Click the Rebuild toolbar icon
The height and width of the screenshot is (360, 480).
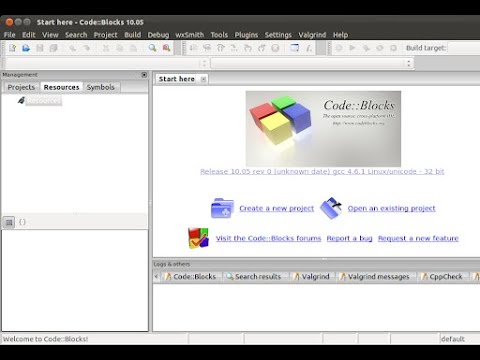tap(380, 48)
